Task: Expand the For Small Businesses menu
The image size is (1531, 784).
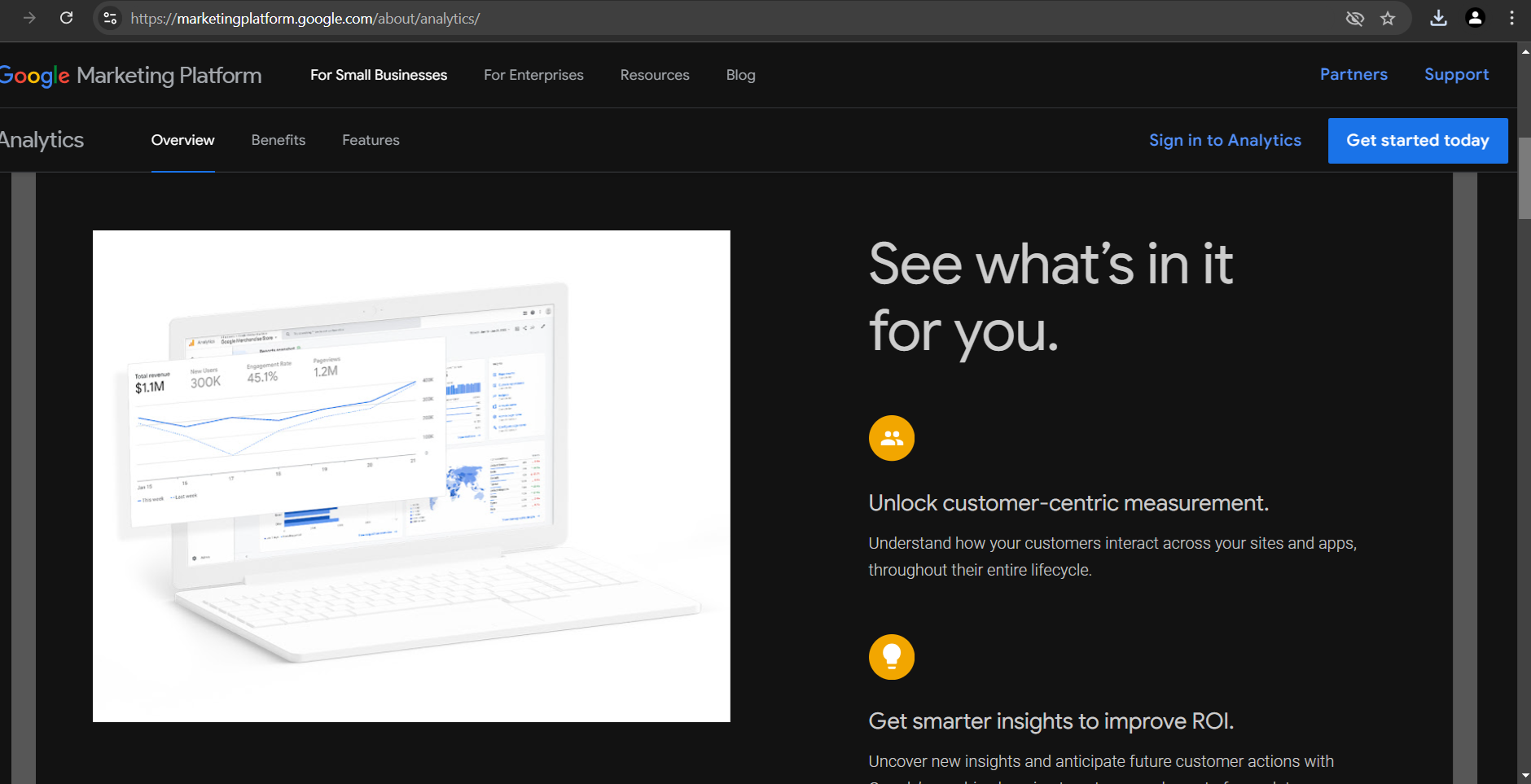Action: pos(379,75)
